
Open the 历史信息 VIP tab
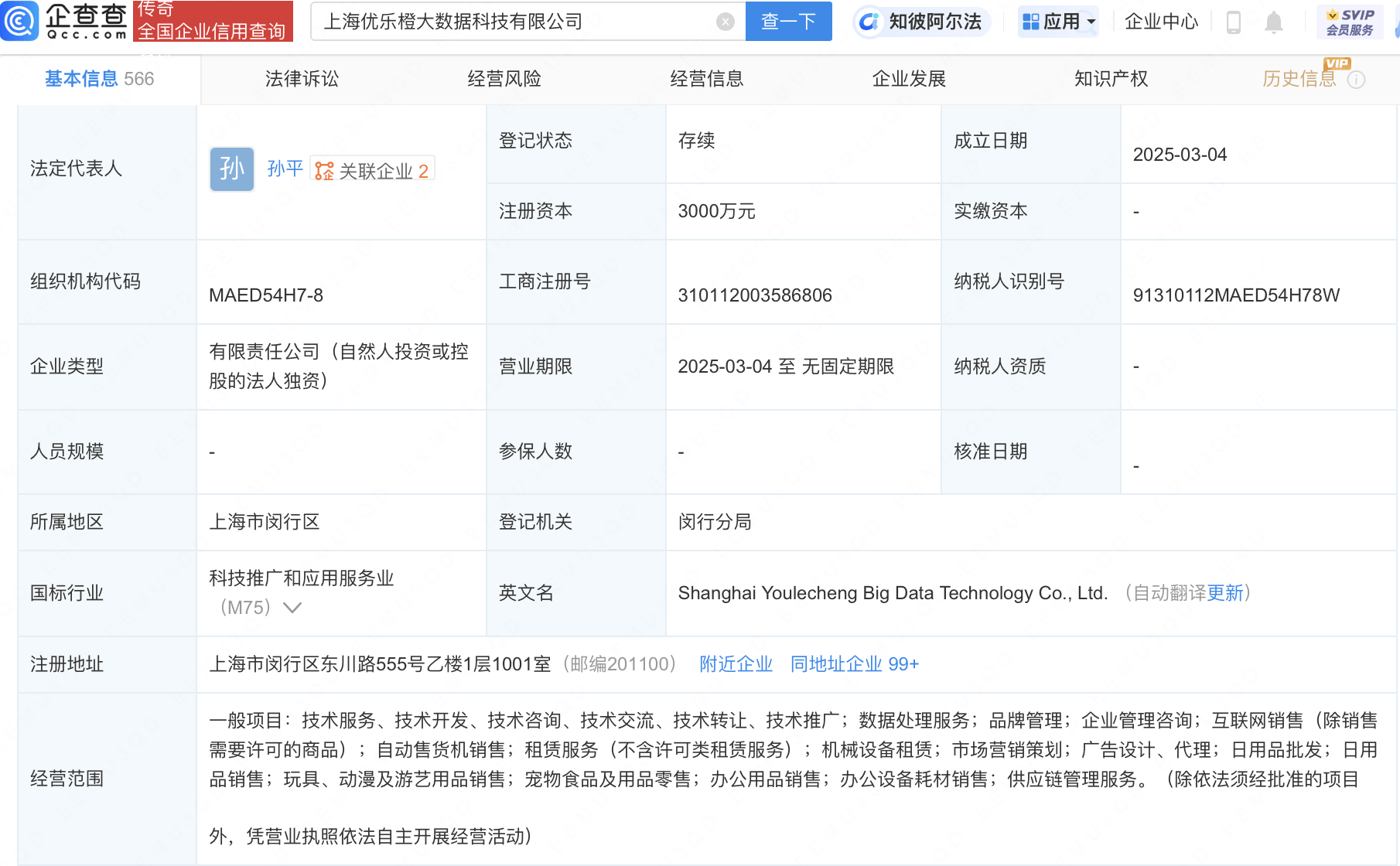1299,79
